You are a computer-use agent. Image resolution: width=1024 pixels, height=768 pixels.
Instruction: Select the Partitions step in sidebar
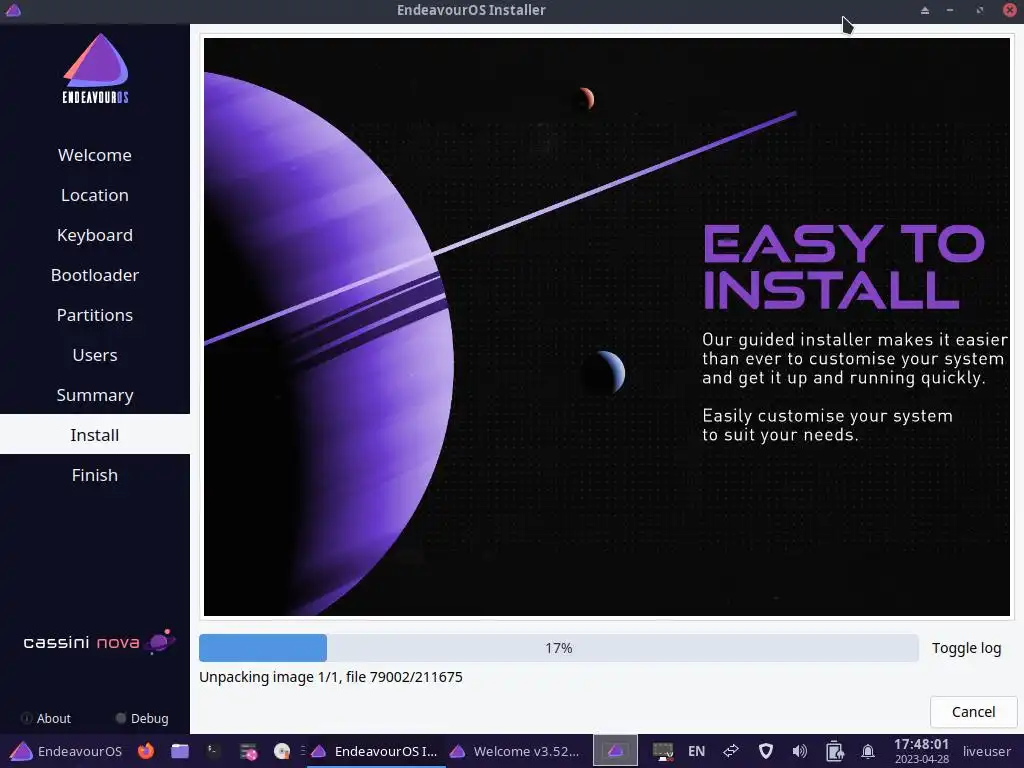(x=95, y=315)
